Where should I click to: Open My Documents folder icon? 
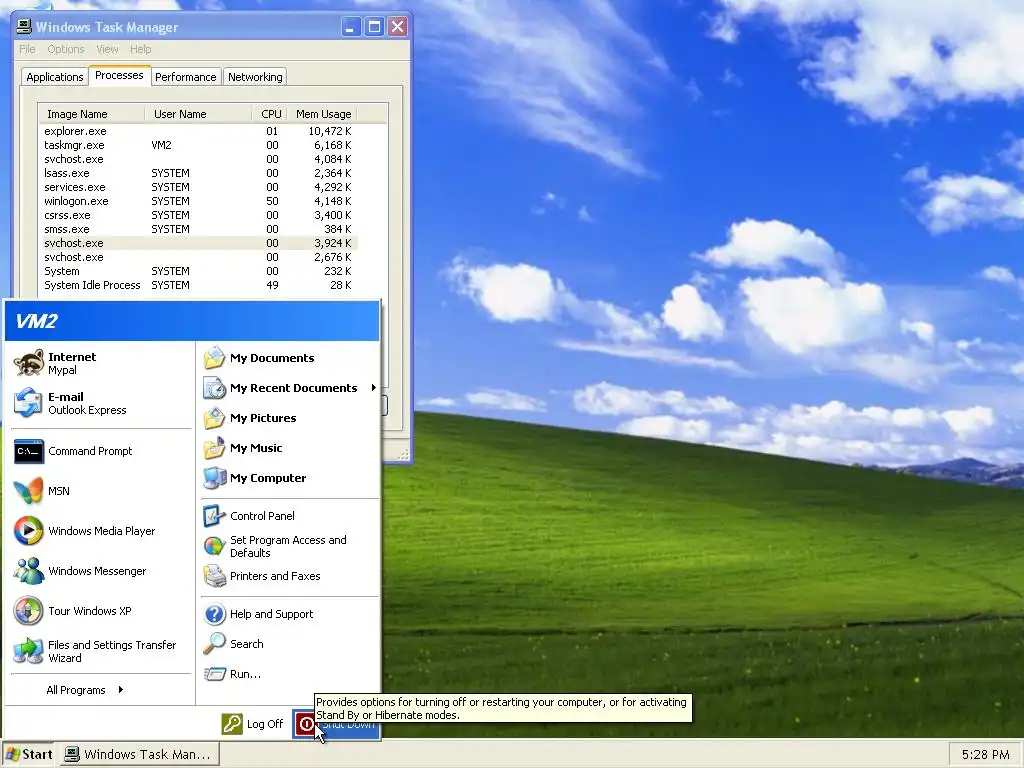coord(214,358)
